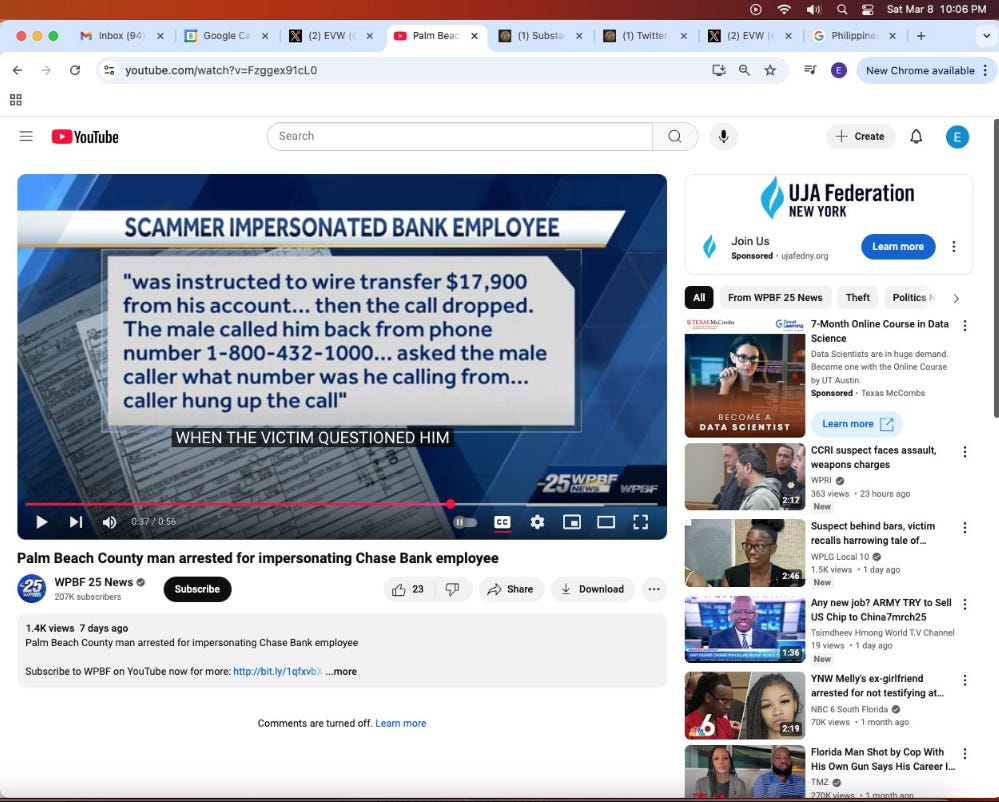Open a new browser tab
This screenshot has width=999, height=802.
pyautogui.click(x=921, y=36)
